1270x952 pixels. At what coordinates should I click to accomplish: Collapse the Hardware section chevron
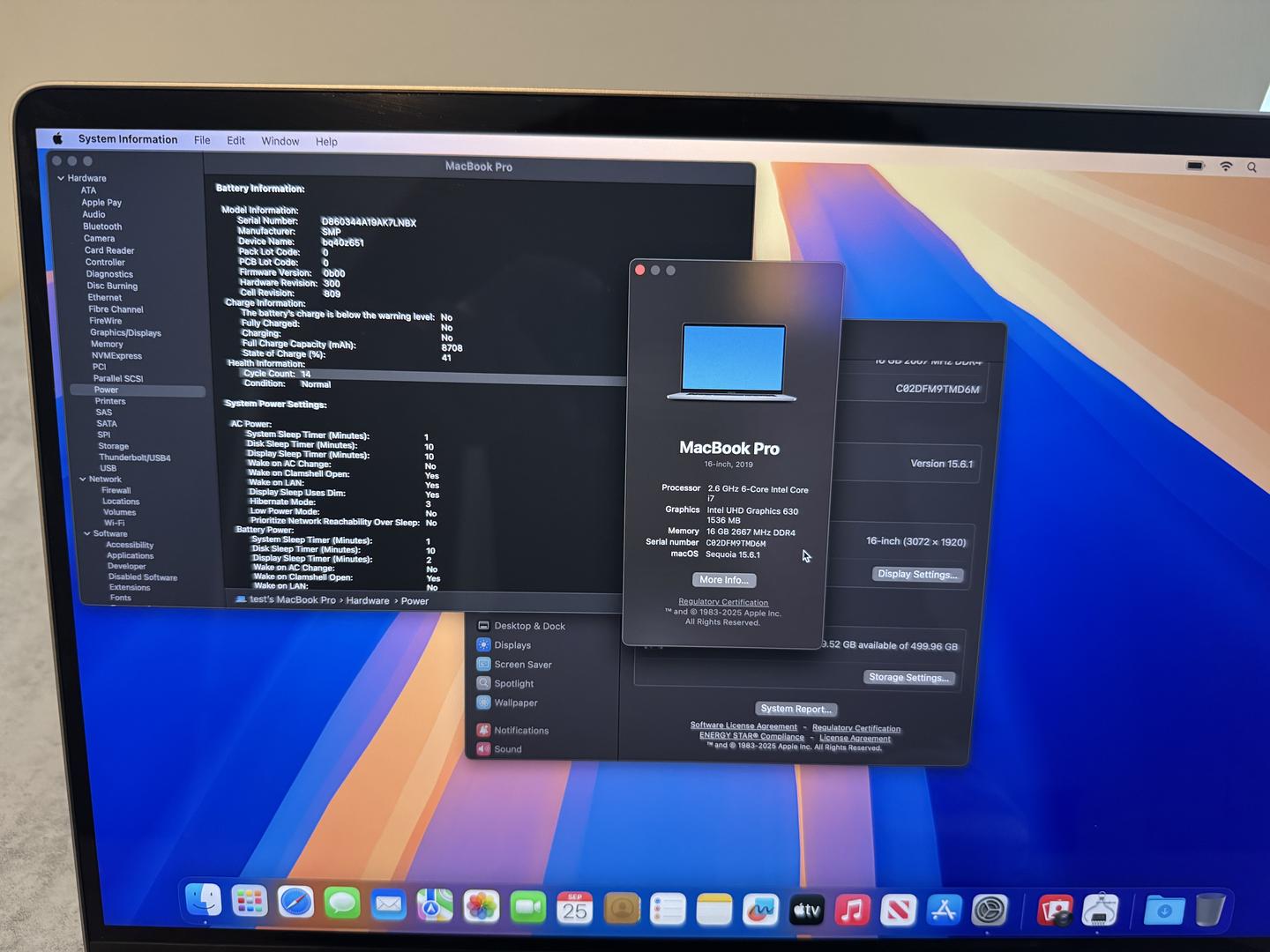click(61, 178)
